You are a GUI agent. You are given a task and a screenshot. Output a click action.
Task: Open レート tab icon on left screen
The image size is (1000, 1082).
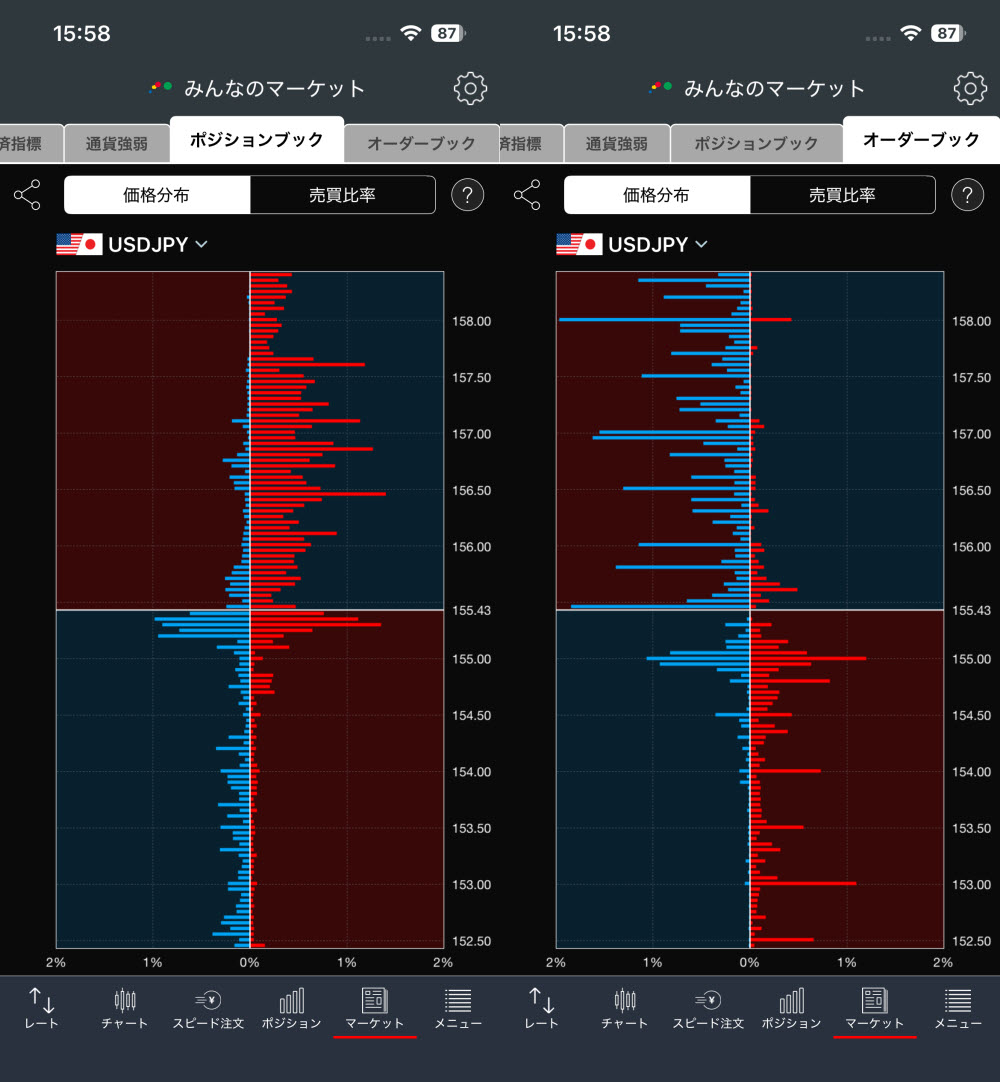(41, 1008)
